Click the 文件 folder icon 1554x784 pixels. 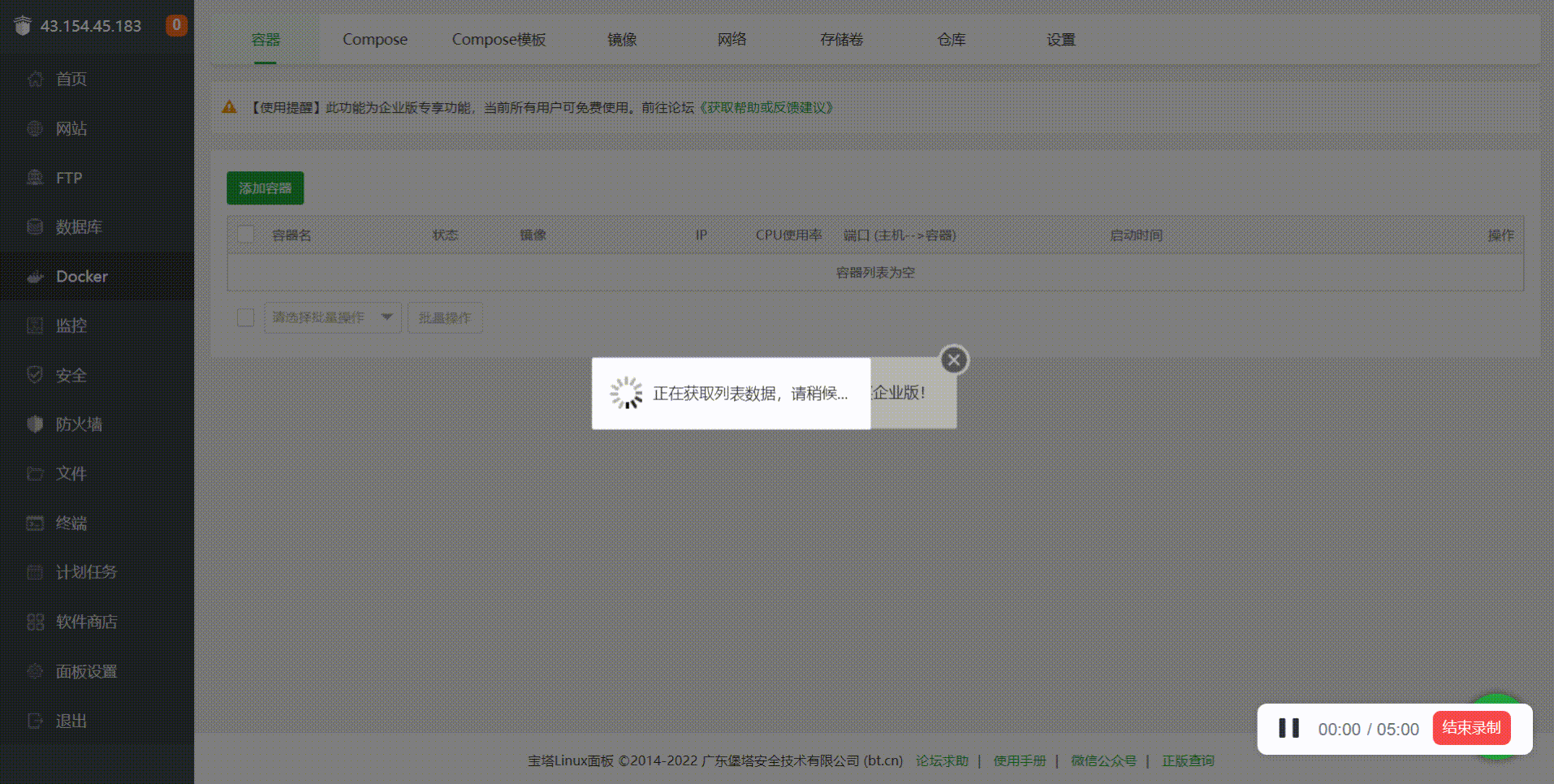coord(35,473)
